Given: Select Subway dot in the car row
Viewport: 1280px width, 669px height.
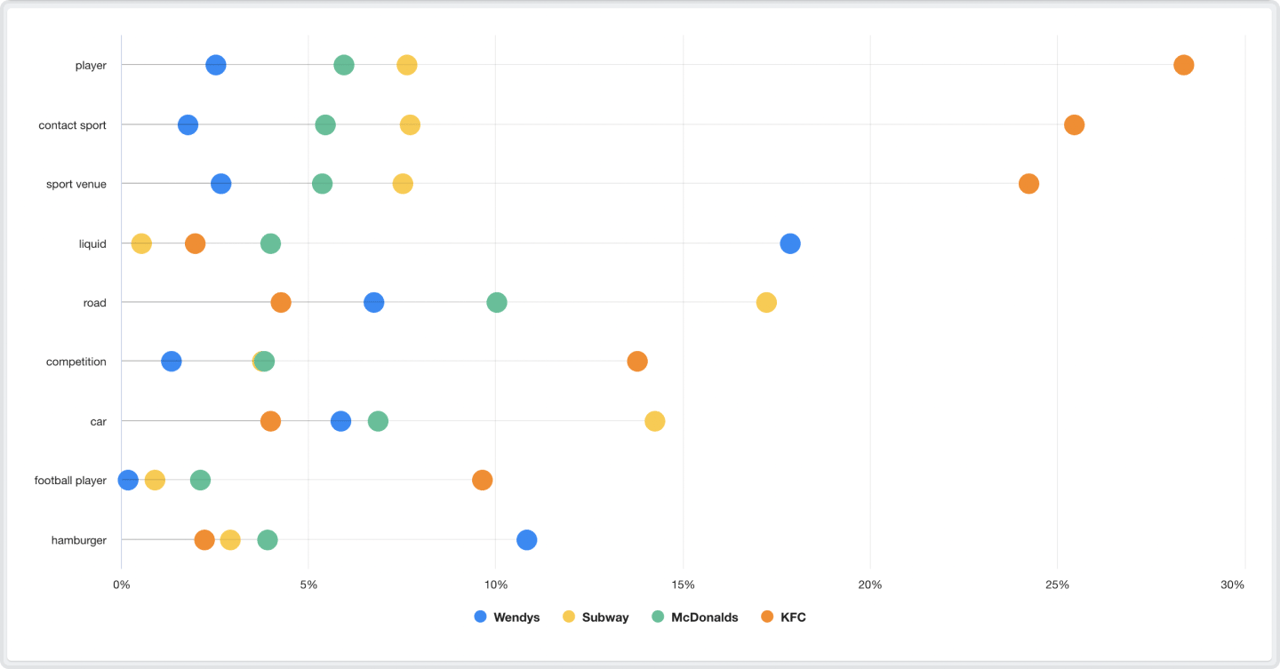Looking at the screenshot, I should coord(654,421).
